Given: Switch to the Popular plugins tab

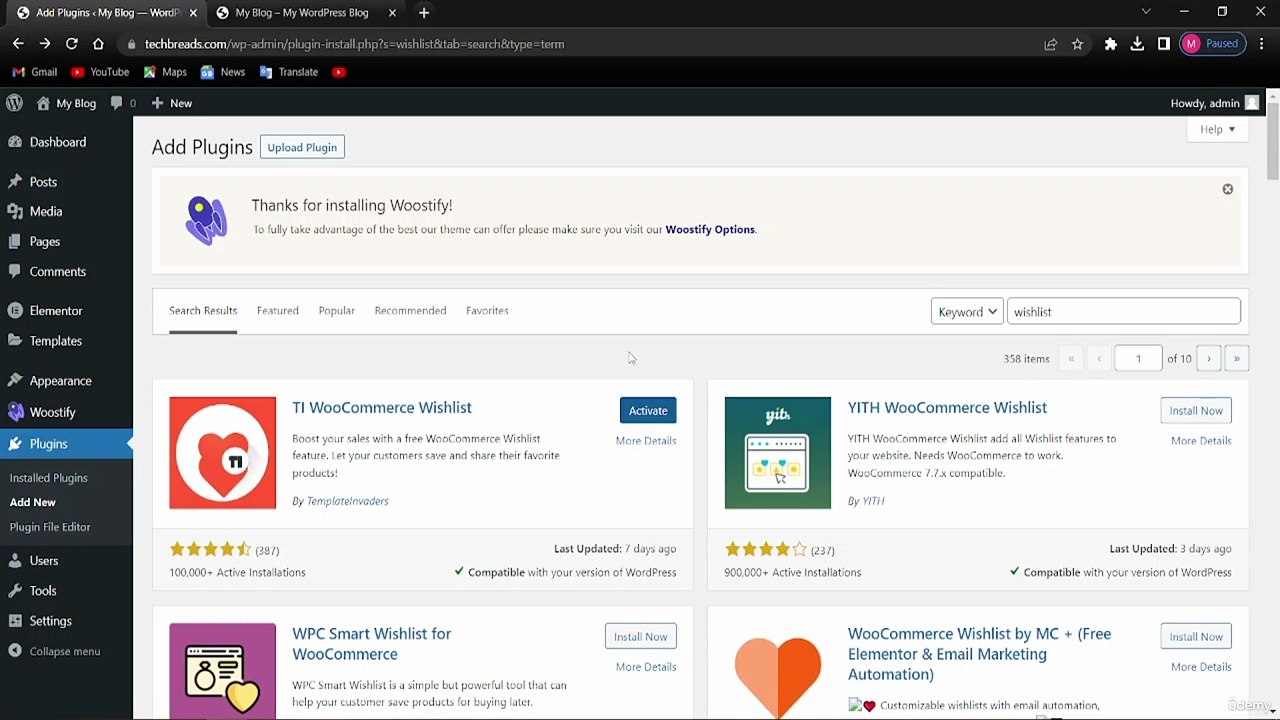Looking at the screenshot, I should point(336,311).
